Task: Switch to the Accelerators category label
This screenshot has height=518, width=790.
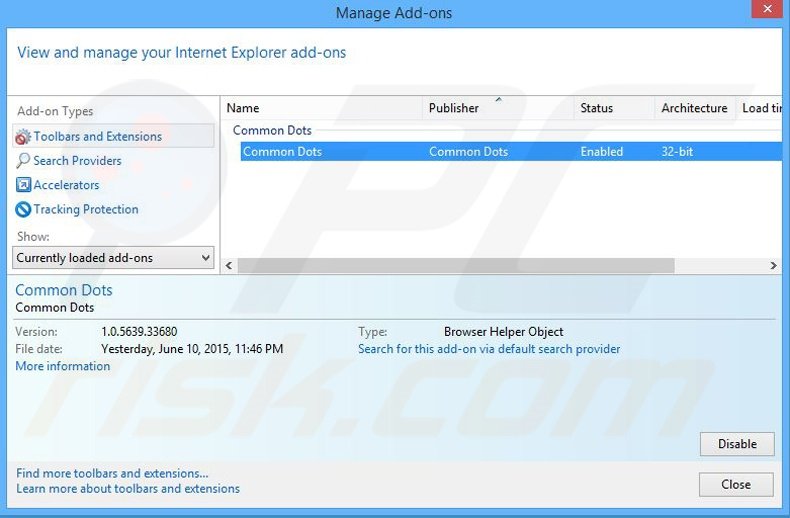Action: [x=67, y=185]
